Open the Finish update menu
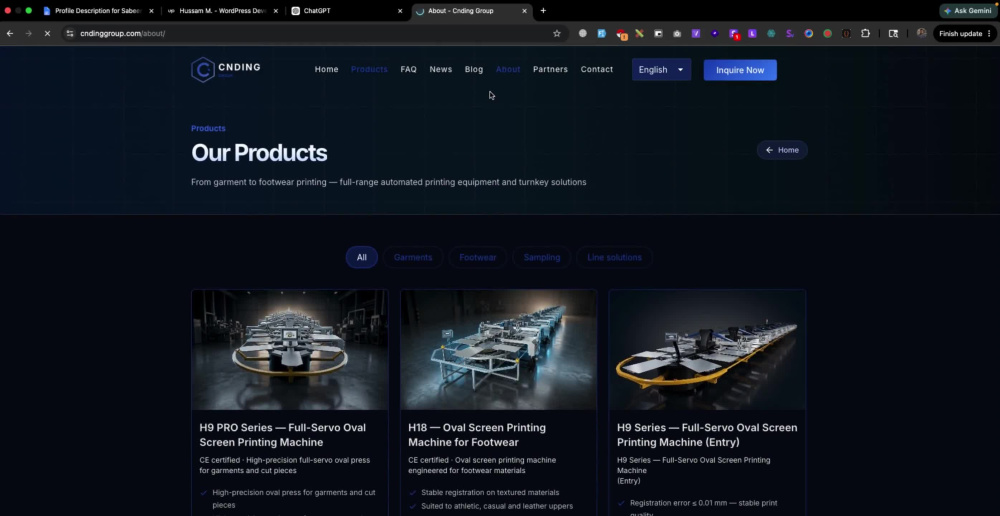 click(x=965, y=33)
